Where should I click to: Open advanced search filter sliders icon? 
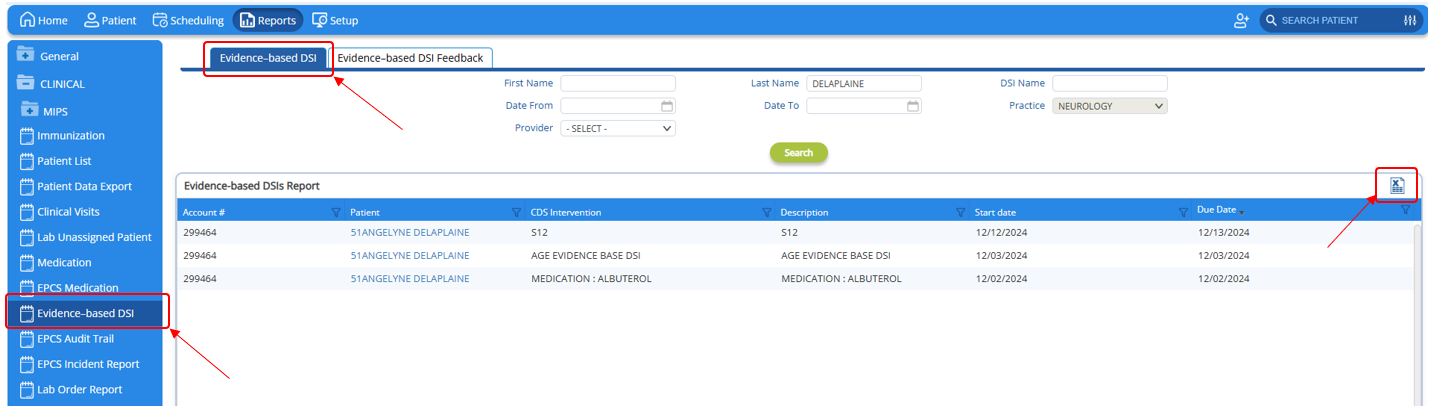click(1410, 20)
